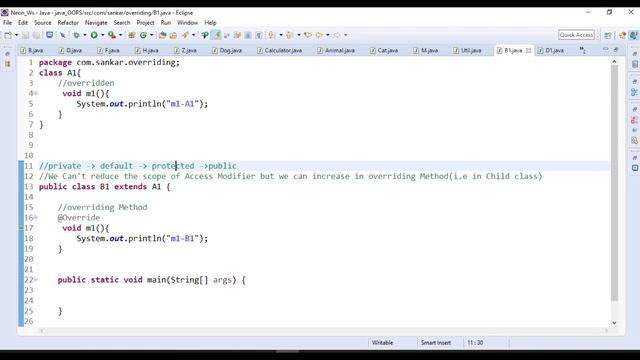The width and height of the screenshot is (640, 360).
Task: Open the Navigate menu
Action: (96, 23)
